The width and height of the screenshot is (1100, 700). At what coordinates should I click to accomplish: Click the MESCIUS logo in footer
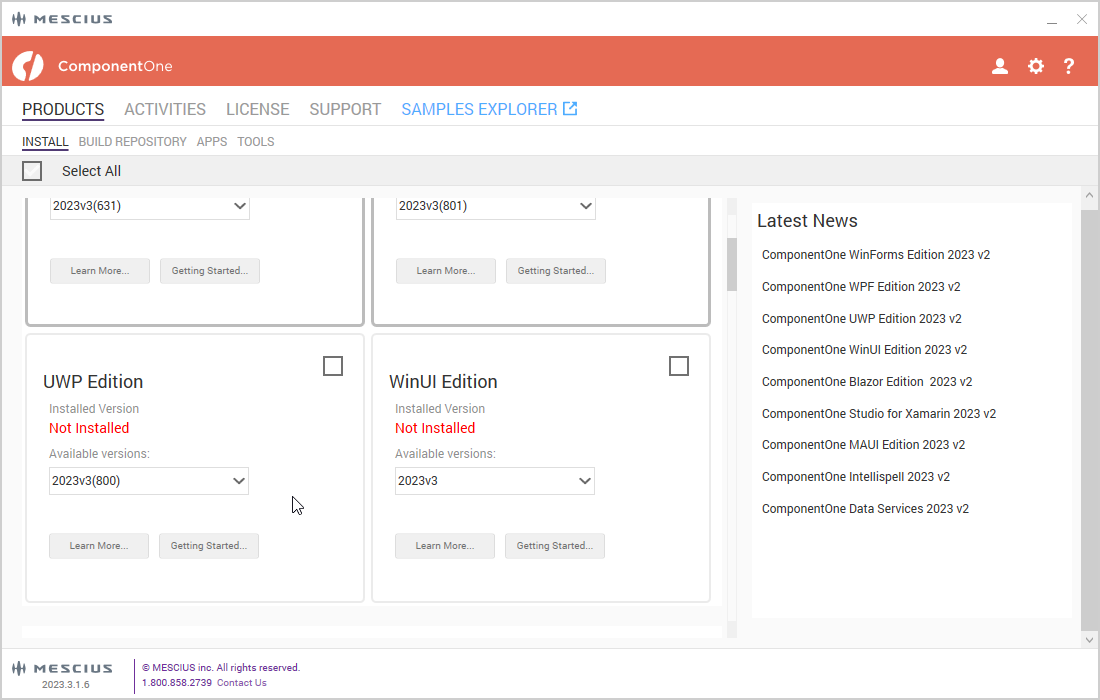tap(62, 668)
